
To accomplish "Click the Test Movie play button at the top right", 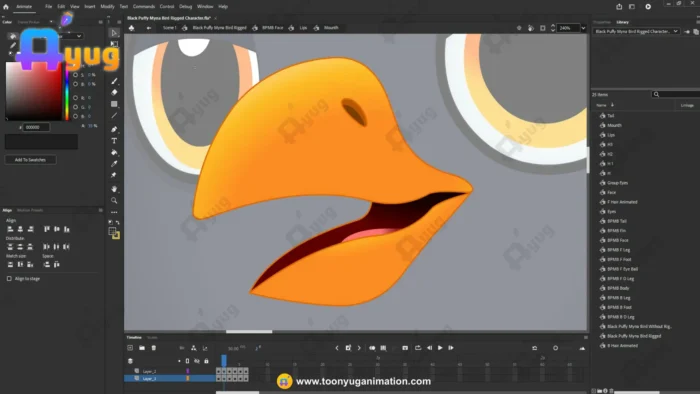I will (648, 7).
